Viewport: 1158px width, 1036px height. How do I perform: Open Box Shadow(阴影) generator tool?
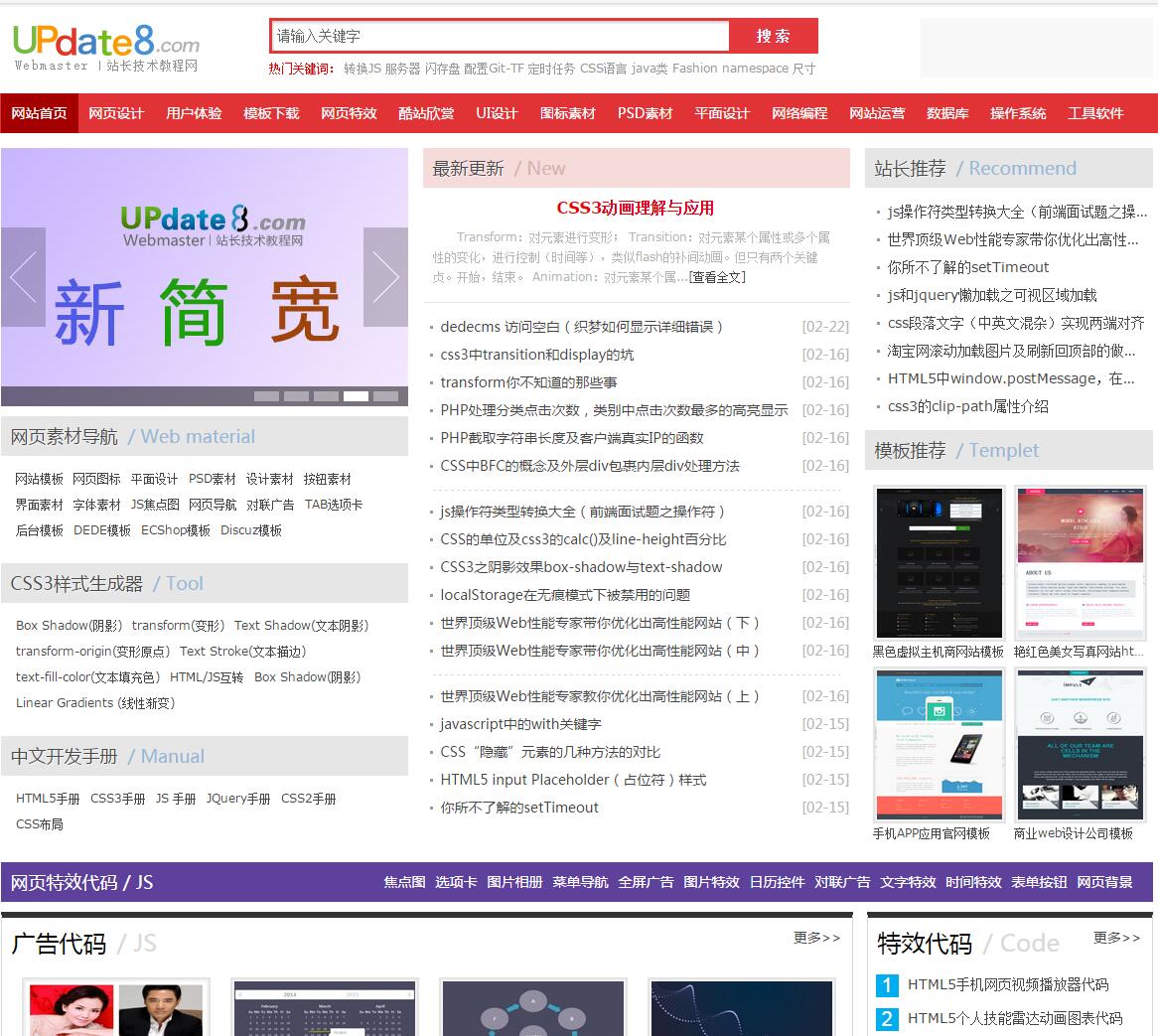[69, 626]
